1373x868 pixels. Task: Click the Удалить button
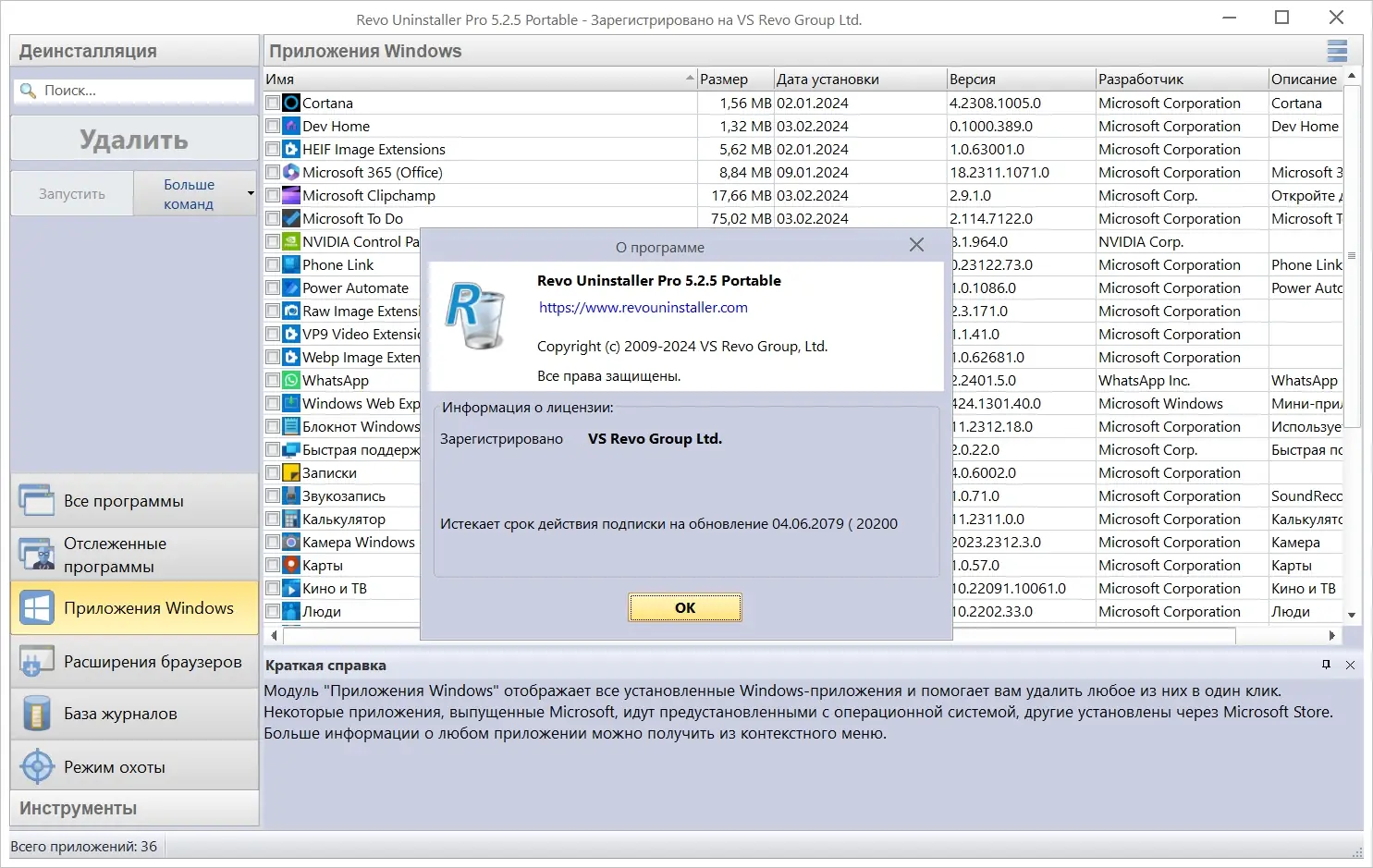134,139
